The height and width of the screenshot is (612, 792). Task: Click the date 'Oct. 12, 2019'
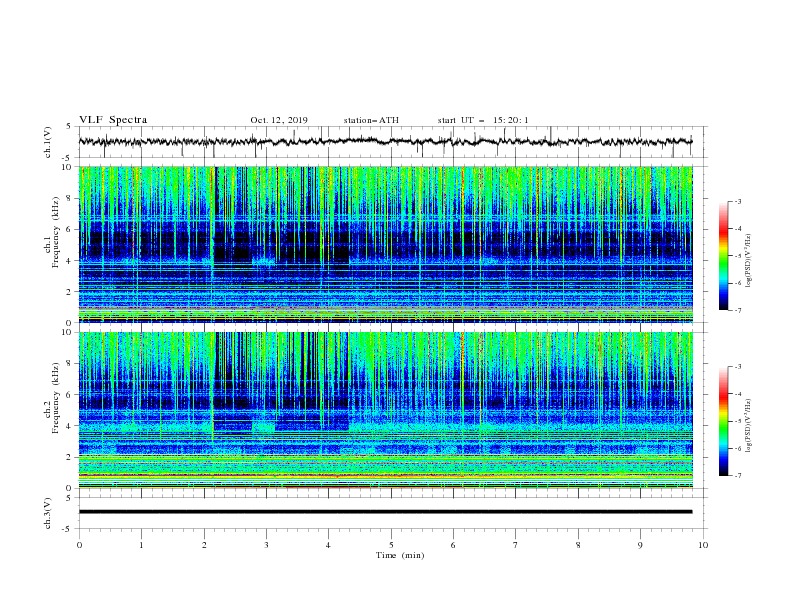click(279, 120)
